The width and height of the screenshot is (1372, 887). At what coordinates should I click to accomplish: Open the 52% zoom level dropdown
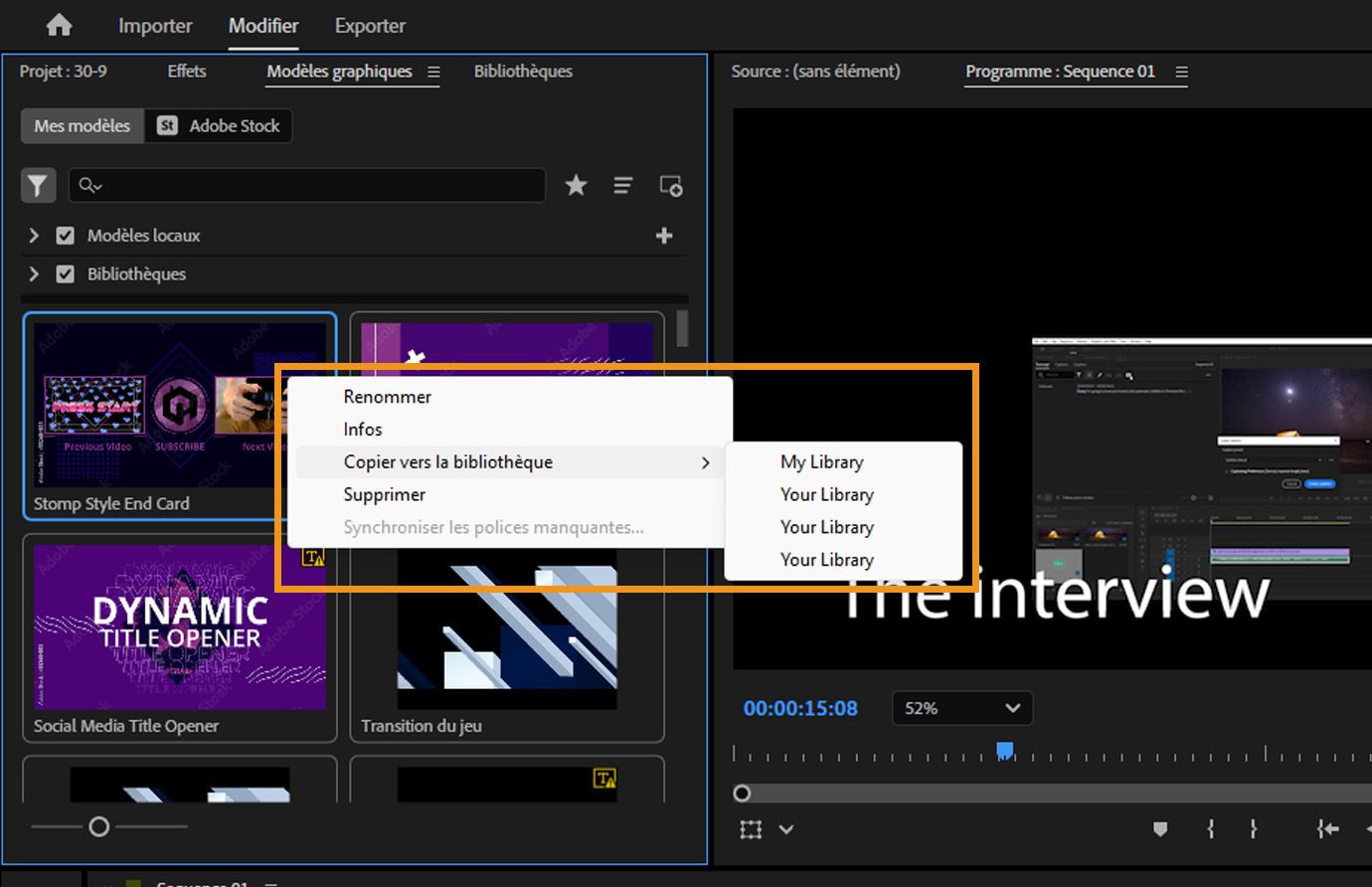(961, 708)
